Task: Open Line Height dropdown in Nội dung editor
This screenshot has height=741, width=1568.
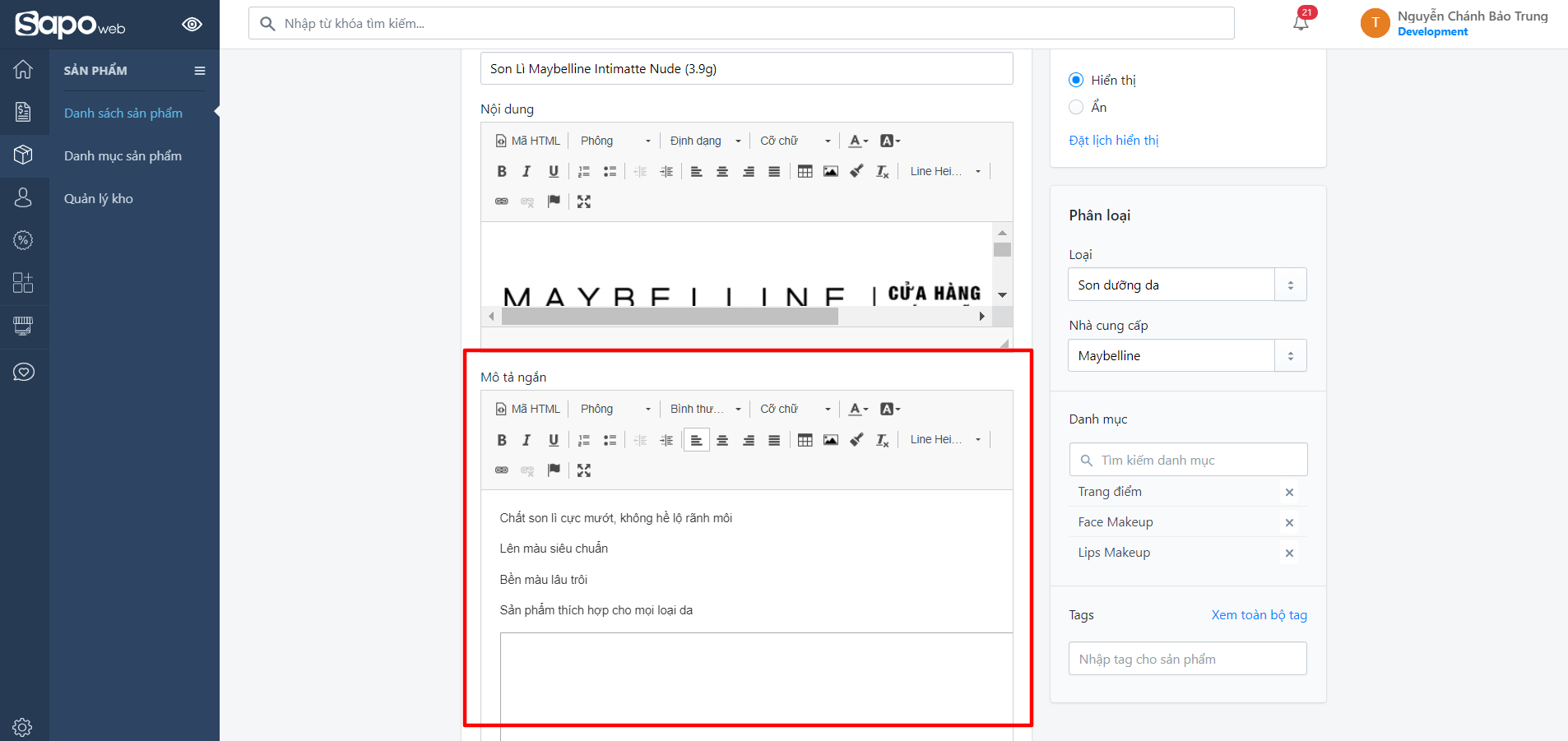Action: pos(945,171)
